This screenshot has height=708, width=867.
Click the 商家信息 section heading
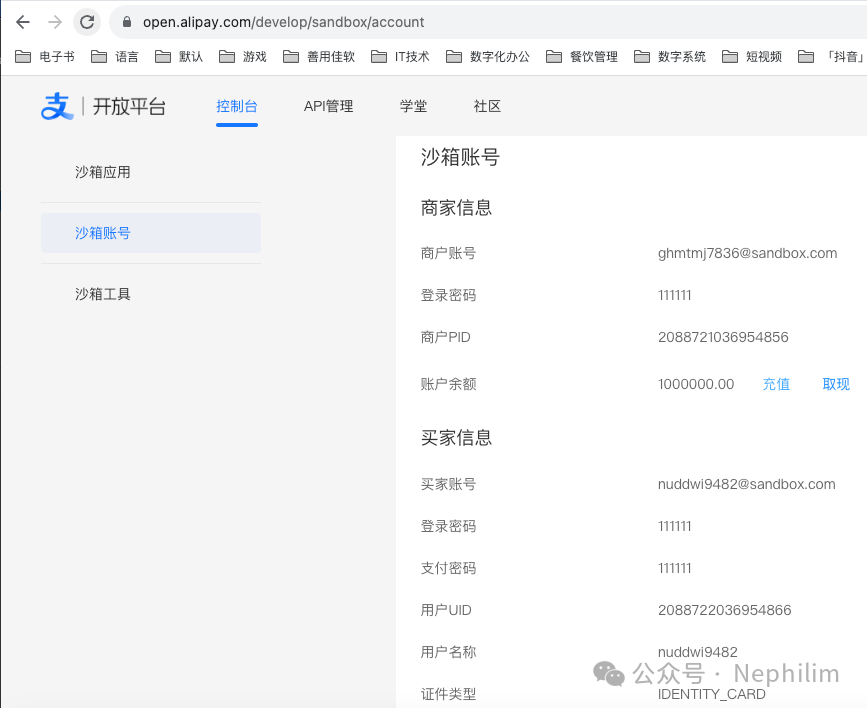point(456,207)
